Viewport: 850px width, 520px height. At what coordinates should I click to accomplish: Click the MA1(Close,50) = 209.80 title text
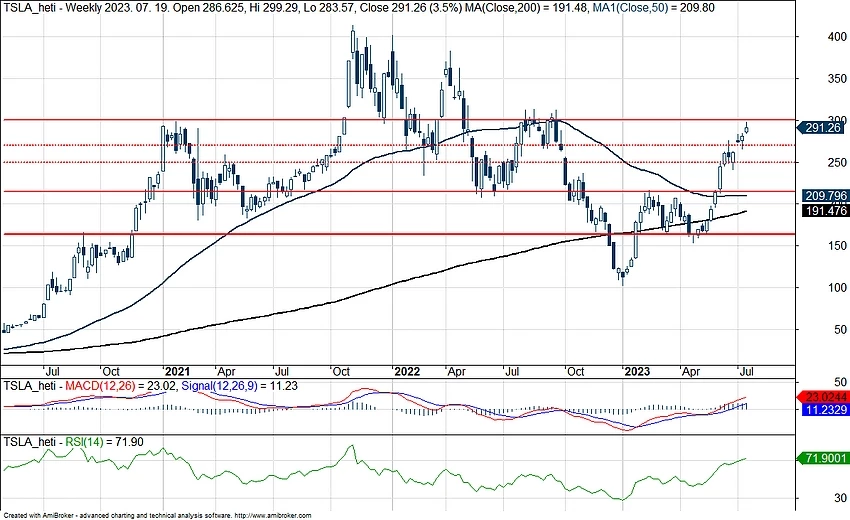click(652, 8)
